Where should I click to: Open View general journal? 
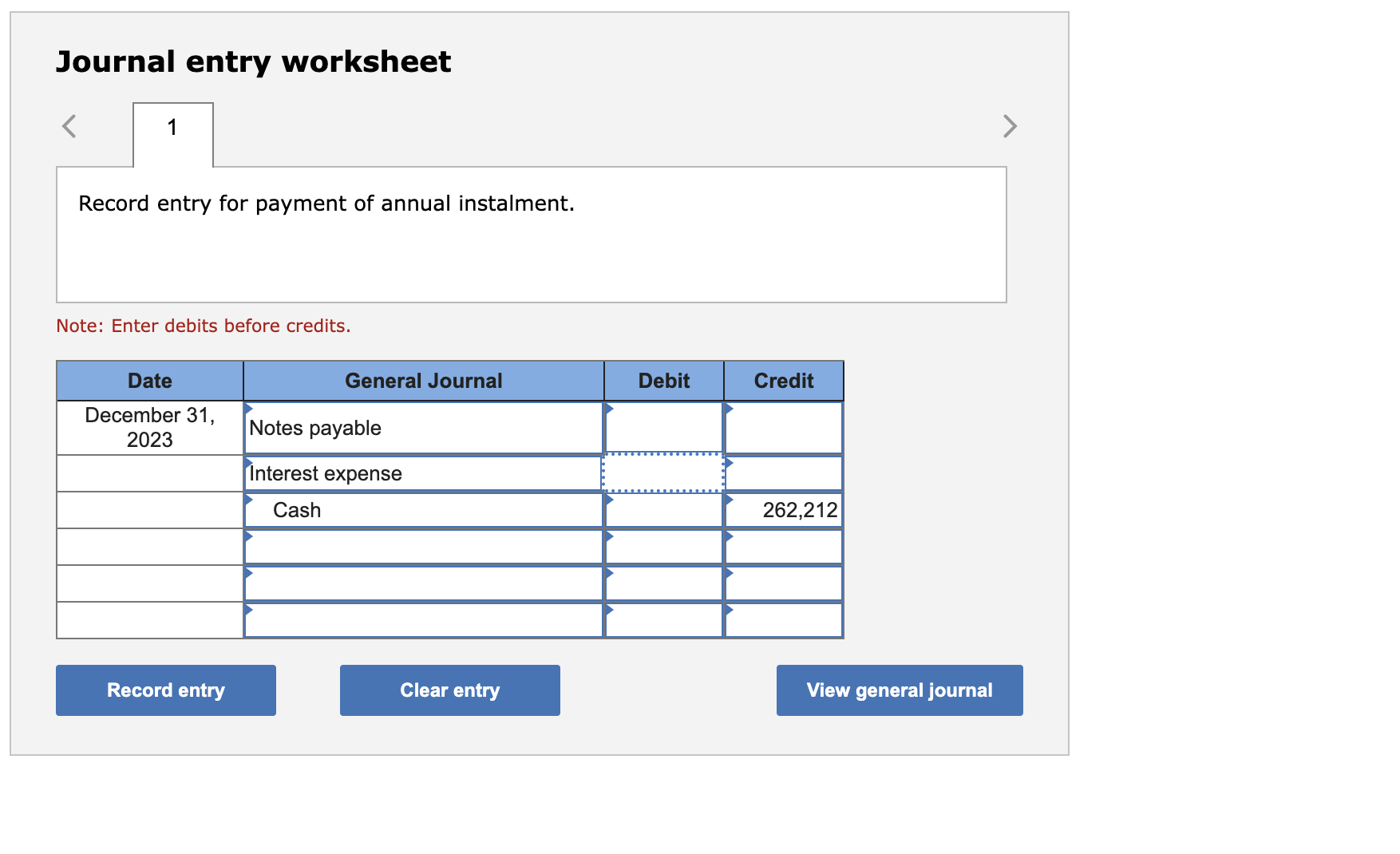900,690
